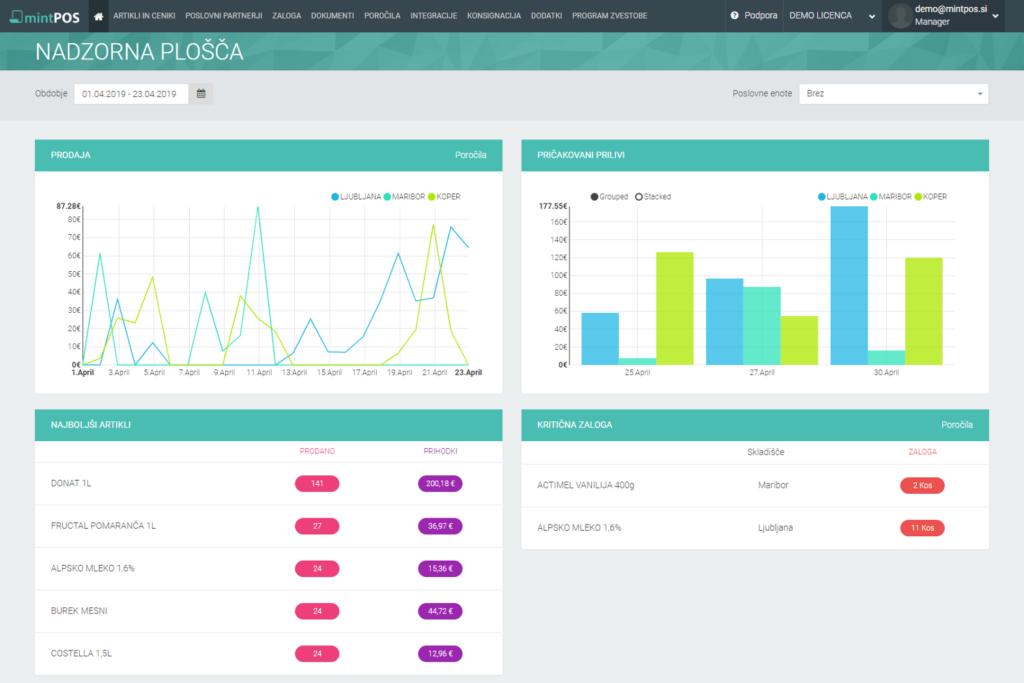Open Poročila link in Kritična zaloga panel

[956, 425]
